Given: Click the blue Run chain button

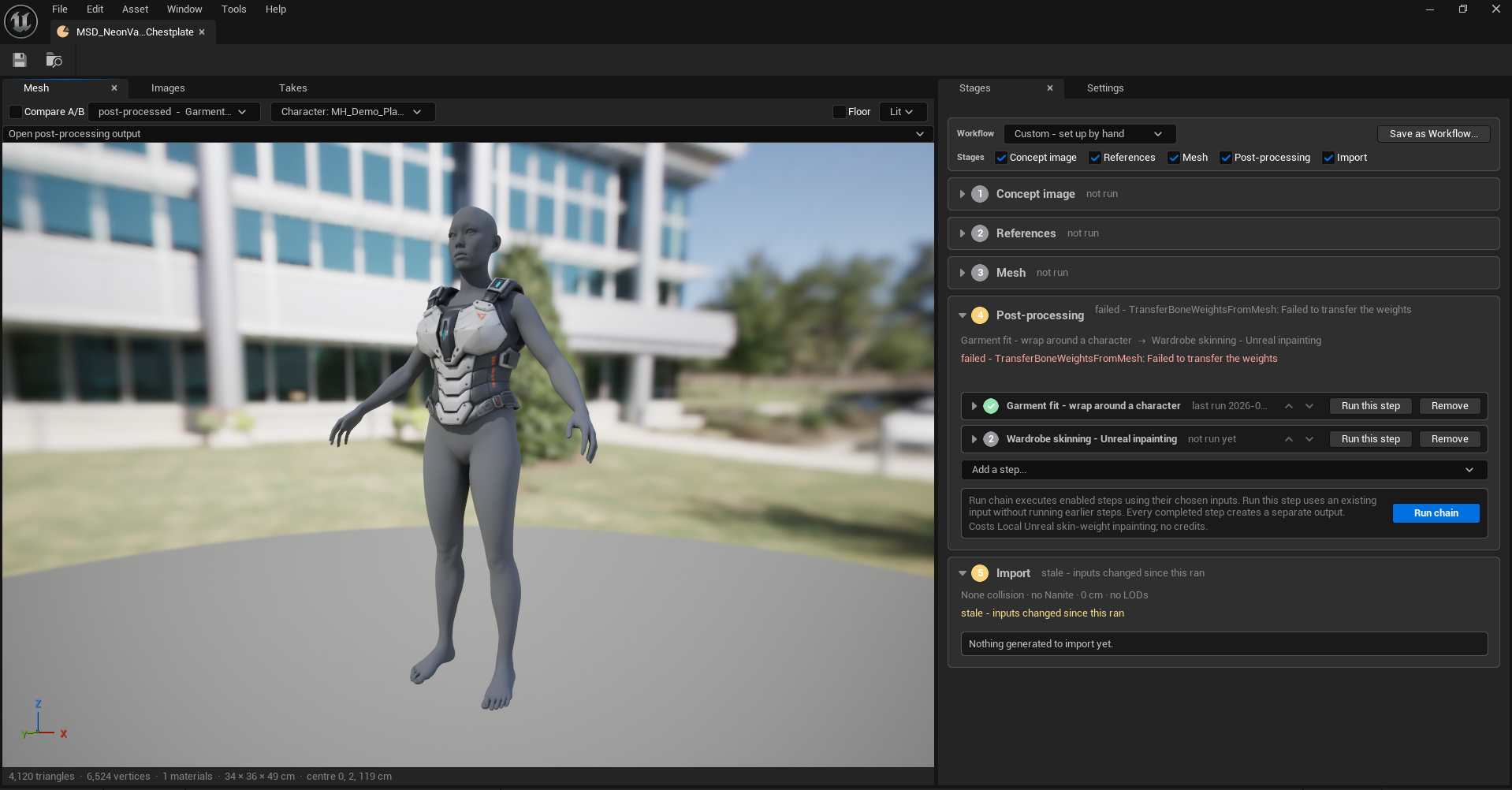Looking at the screenshot, I should click(1436, 513).
